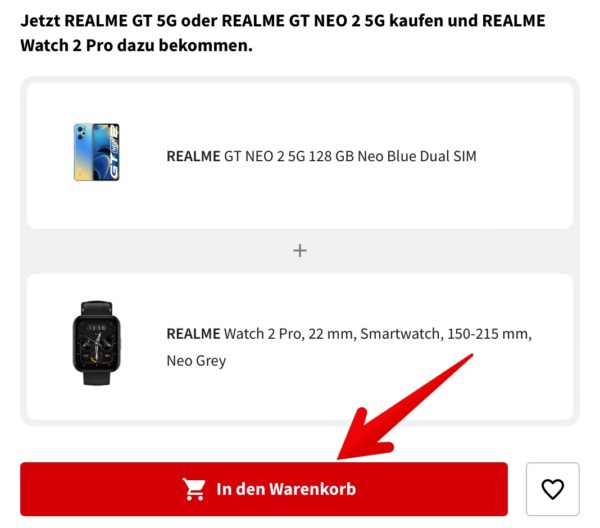This screenshot has width=600, height=528.
Task: Open the REALME GT NEO 2 phone thumbnail
Action: (96, 152)
